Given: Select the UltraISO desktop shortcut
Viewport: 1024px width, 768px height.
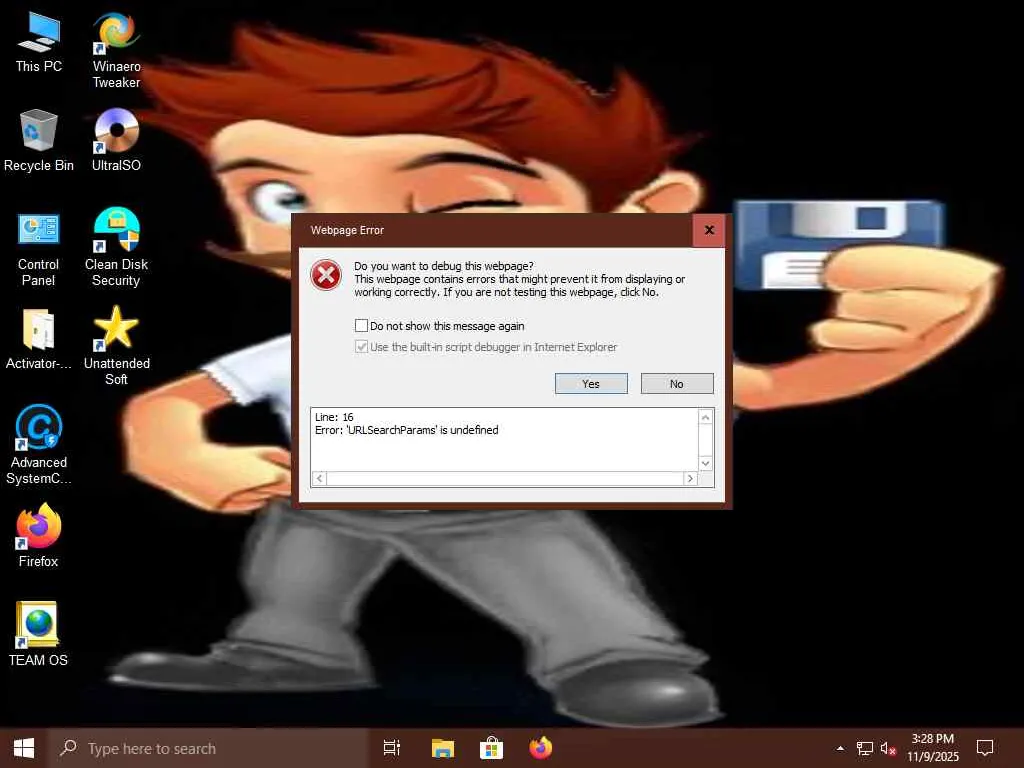Looking at the screenshot, I should coord(116,140).
